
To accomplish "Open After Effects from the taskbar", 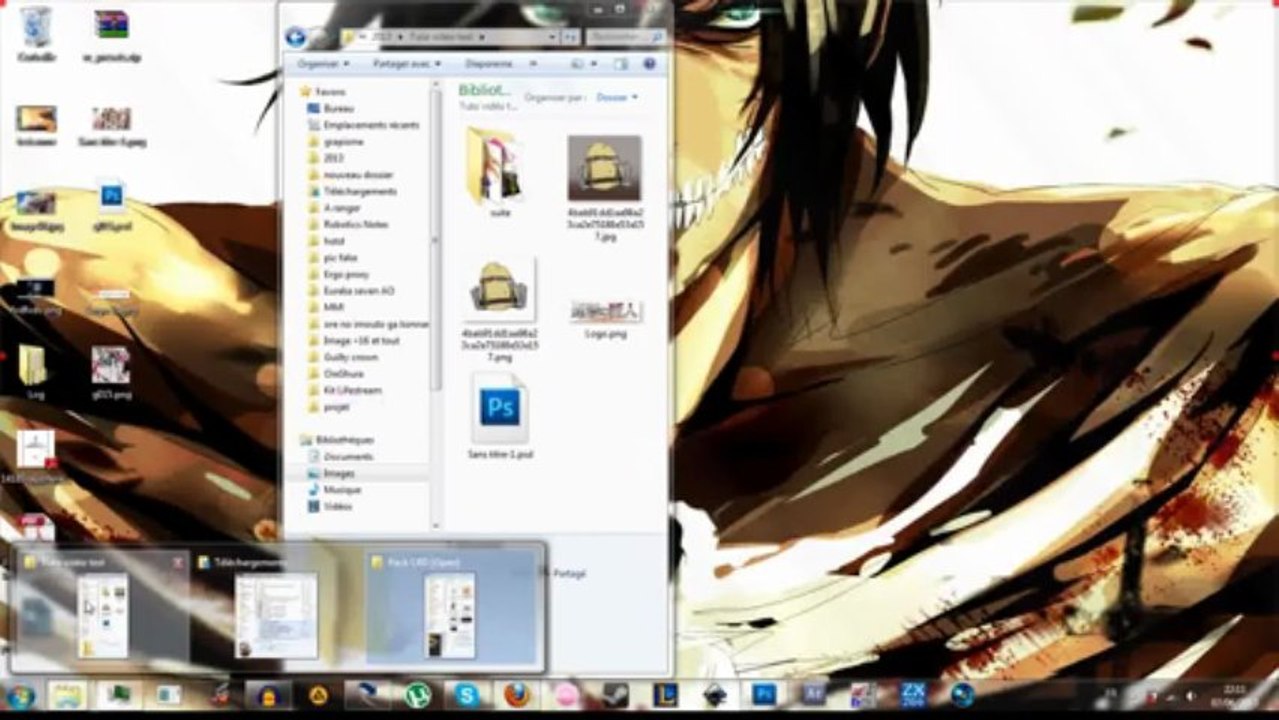I will [814, 696].
